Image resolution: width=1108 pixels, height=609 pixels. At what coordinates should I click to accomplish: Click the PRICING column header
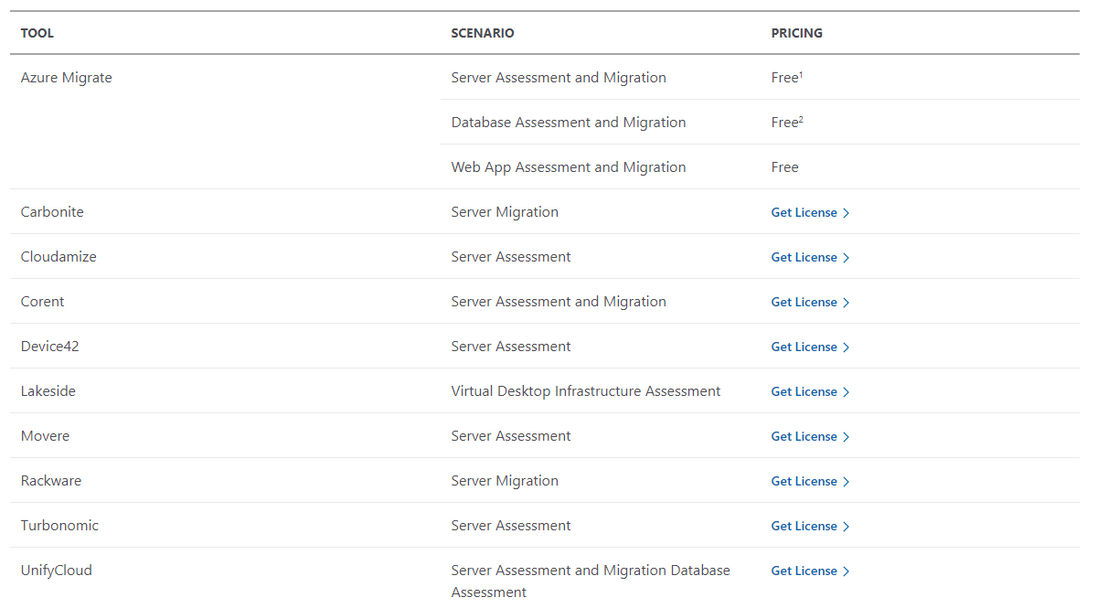(796, 33)
